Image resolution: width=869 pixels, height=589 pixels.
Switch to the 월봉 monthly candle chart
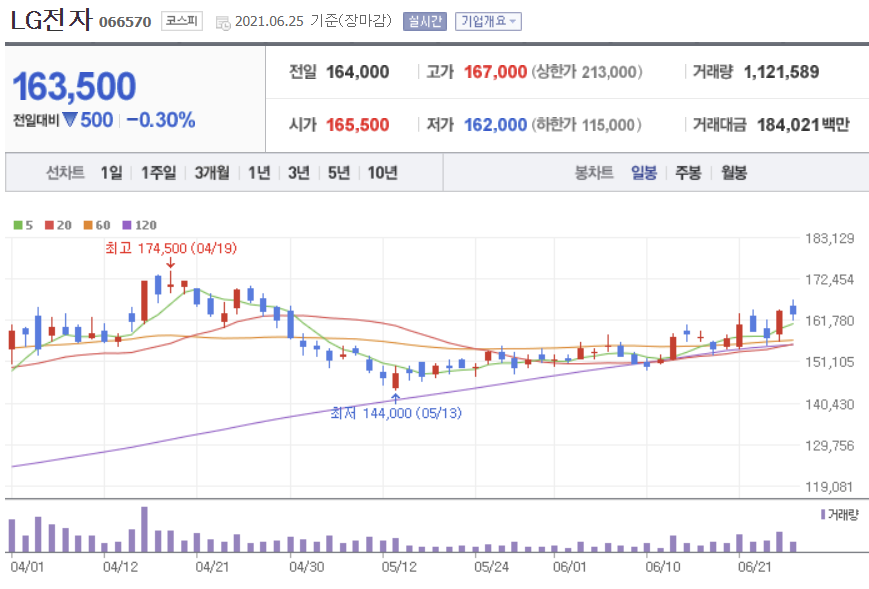point(734,173)
